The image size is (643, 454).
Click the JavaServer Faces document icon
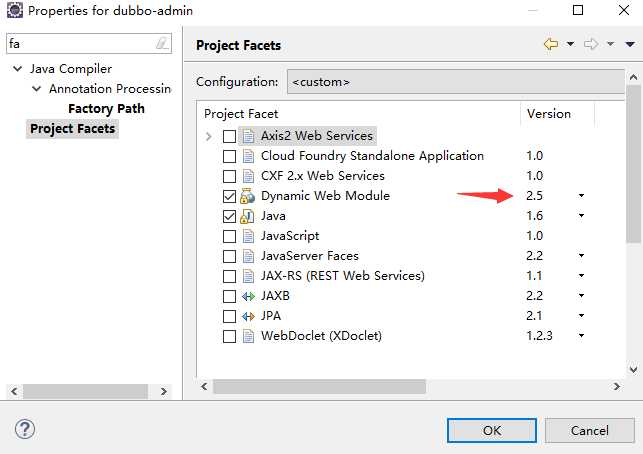coord(248,256)
